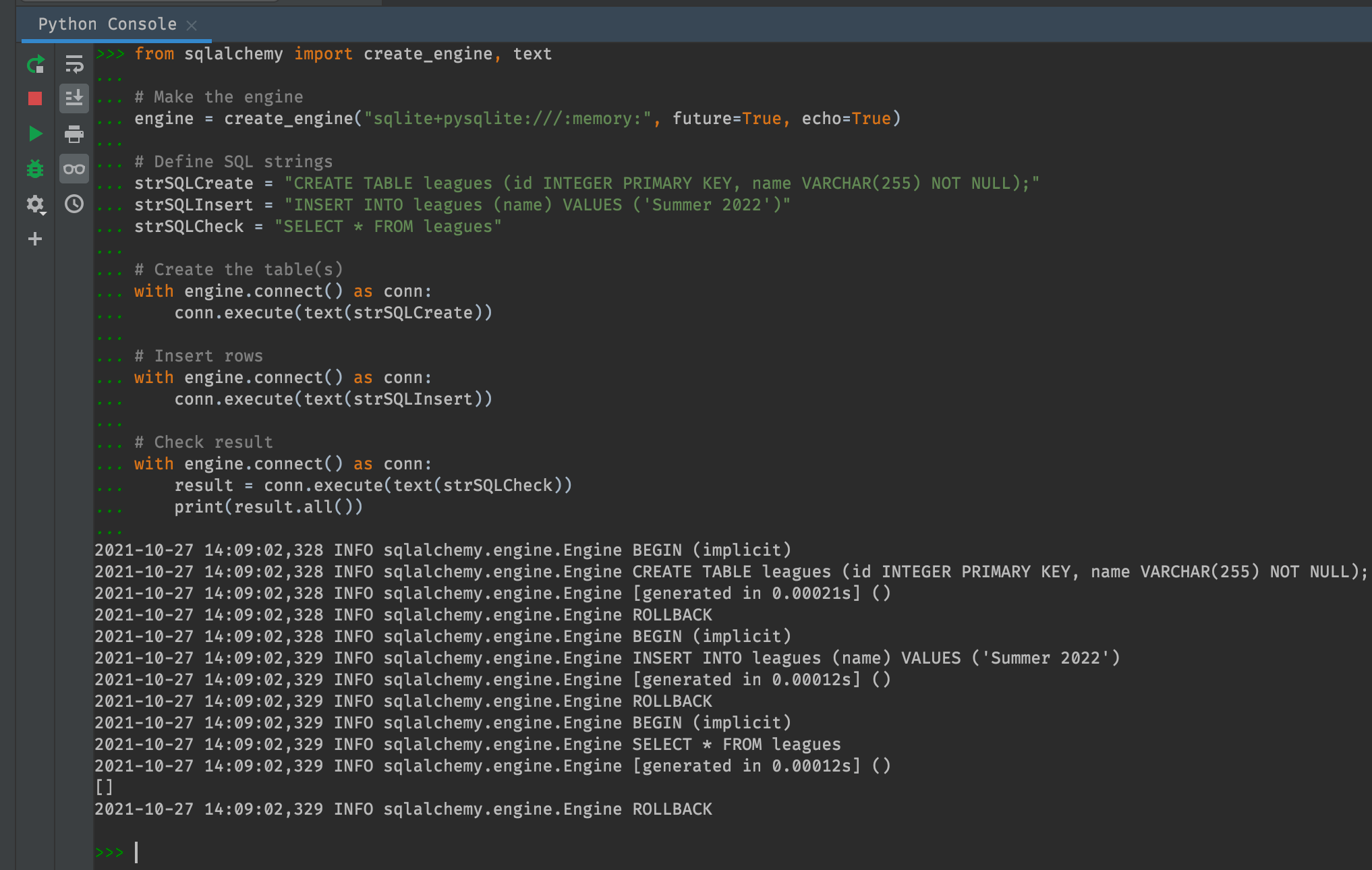Print the console output
This screenshot has height=870, width=1372.
click(74, 134)
